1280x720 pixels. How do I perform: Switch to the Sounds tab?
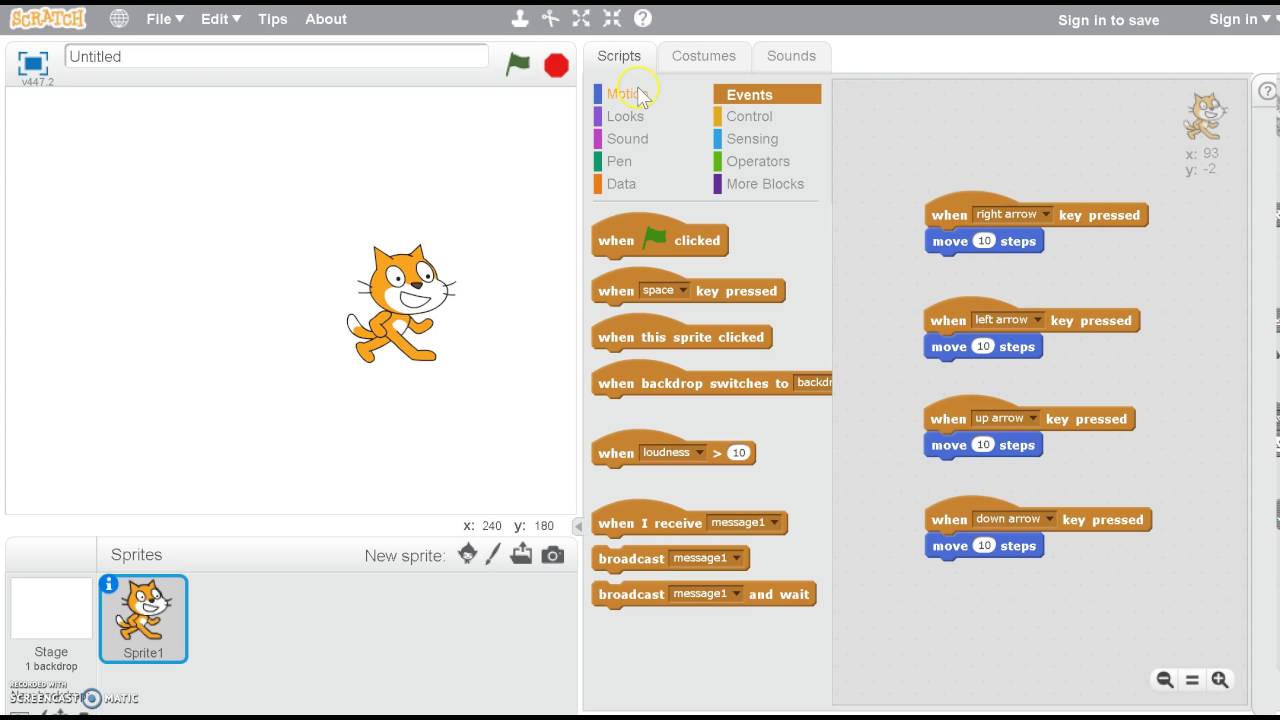[x=791, y=56]
